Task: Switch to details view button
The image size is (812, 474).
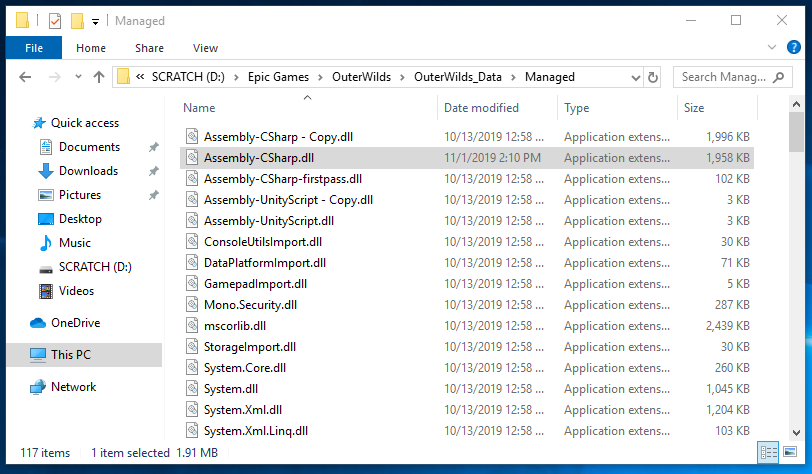Action: [768, 453]
